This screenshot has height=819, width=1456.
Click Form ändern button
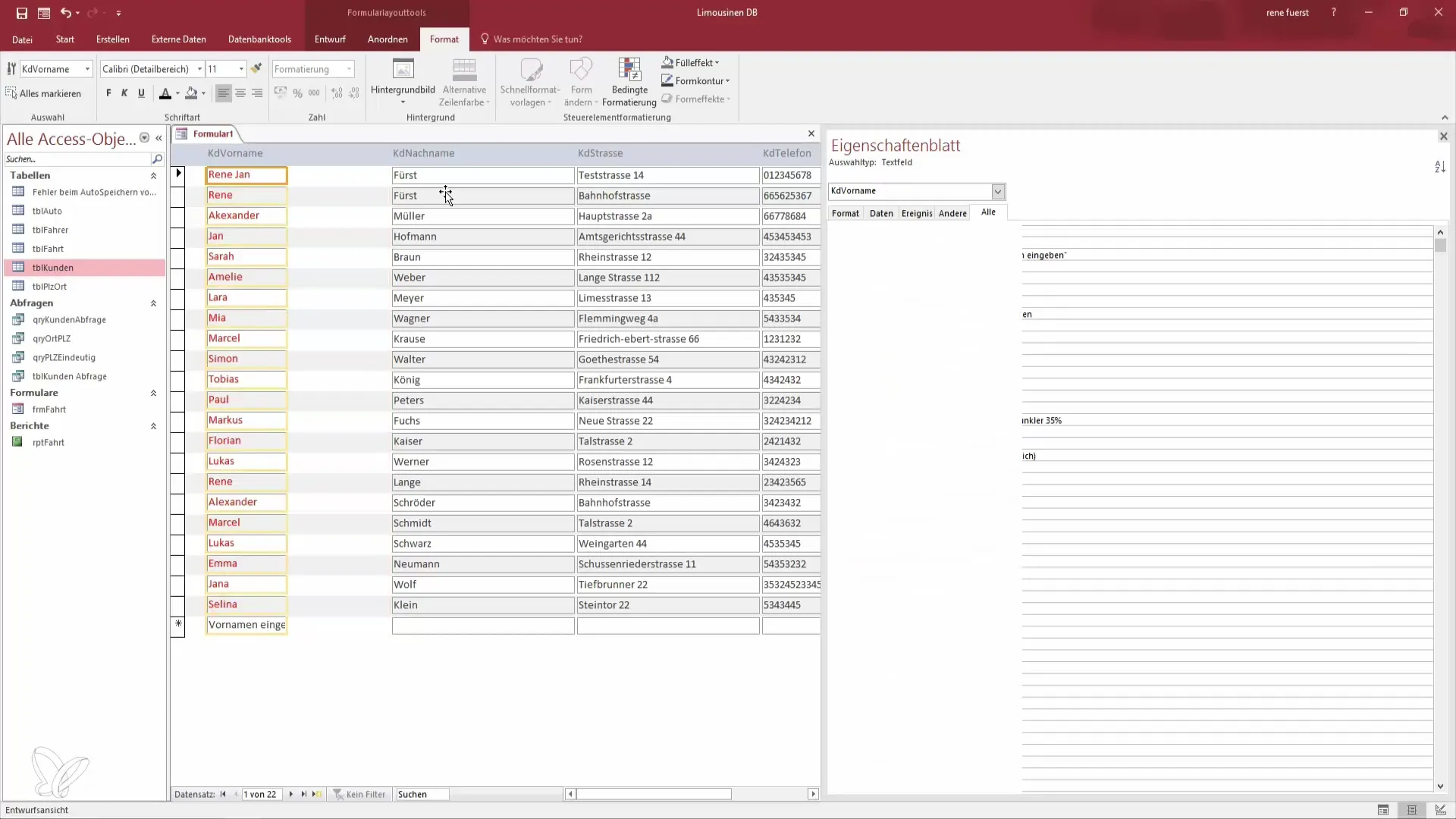(582, 83)
